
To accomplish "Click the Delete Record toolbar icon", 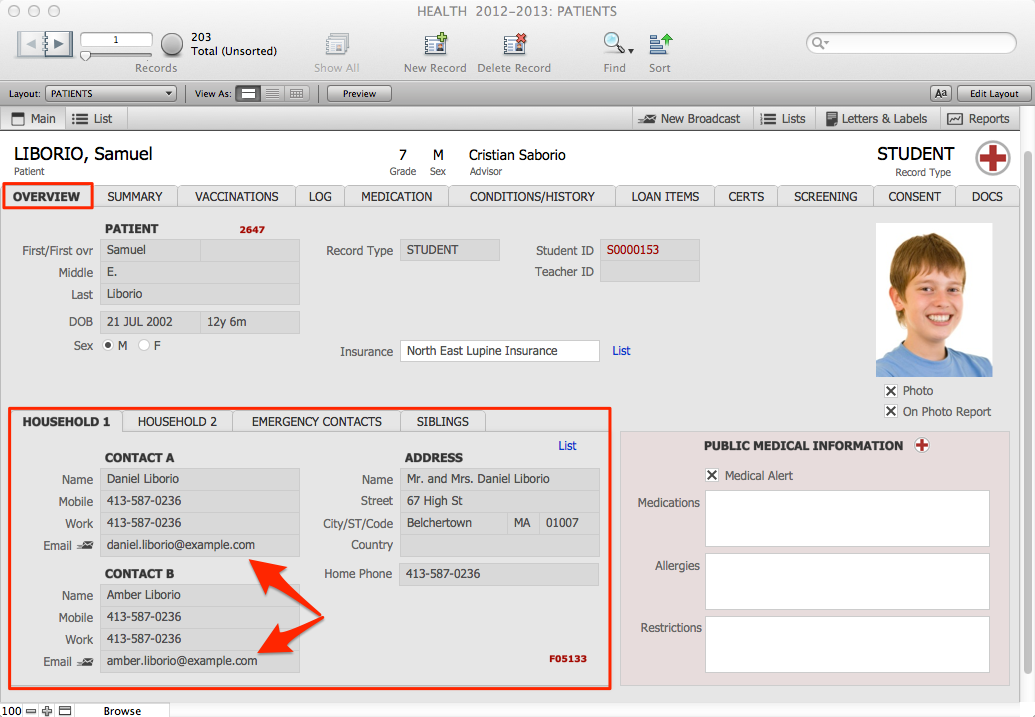I will tap(514, 44).
